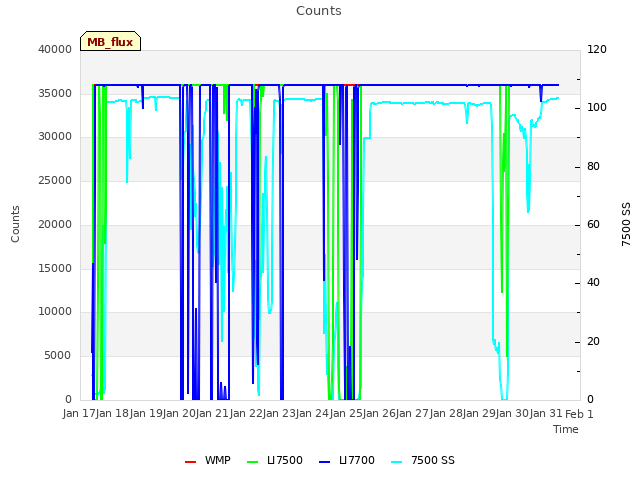This screenshot has height=480, width=640.
Task: Click the right 7500 SS axis label
Action: (626, 224)
